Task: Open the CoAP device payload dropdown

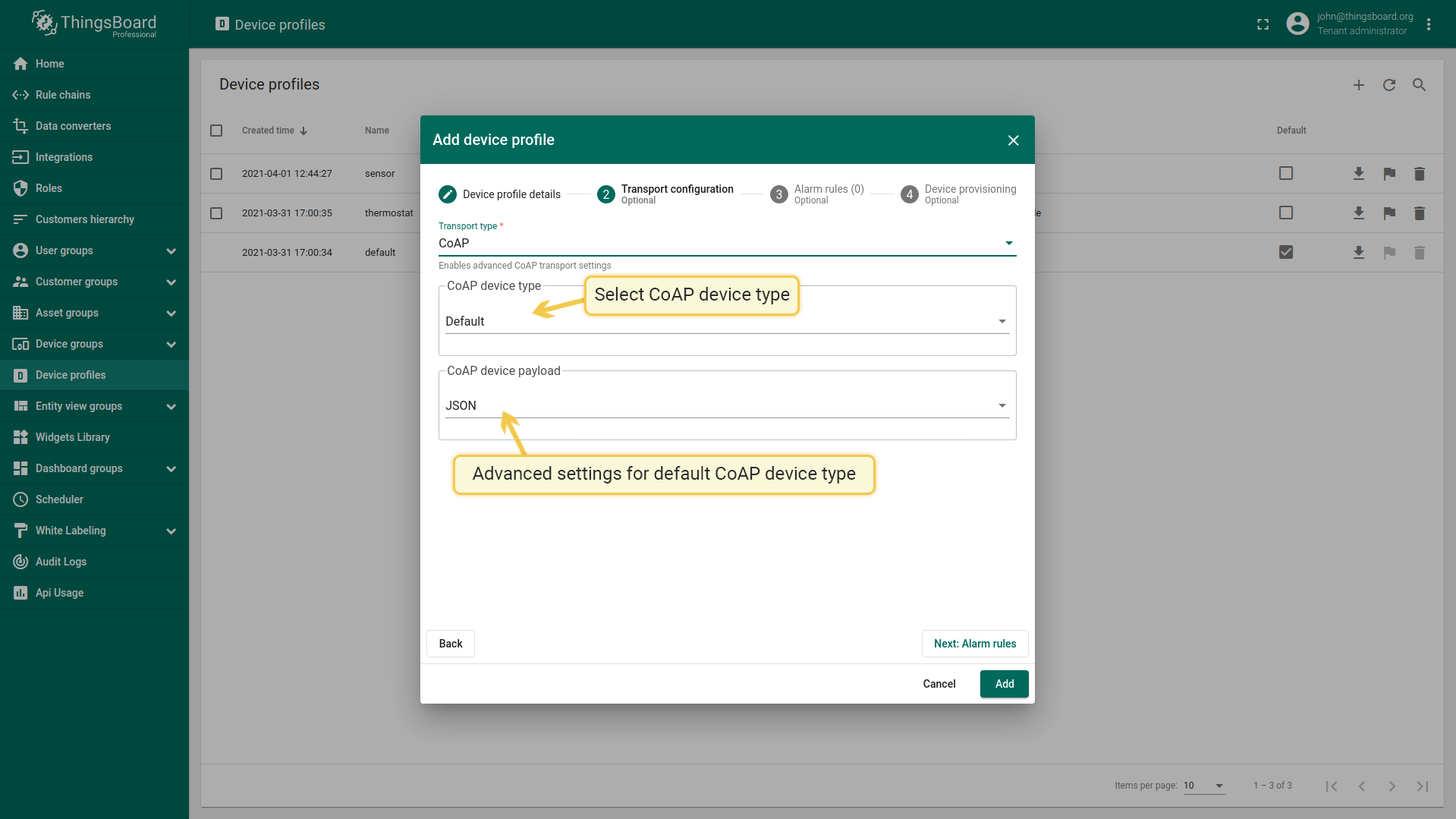Action: point(727,406)
